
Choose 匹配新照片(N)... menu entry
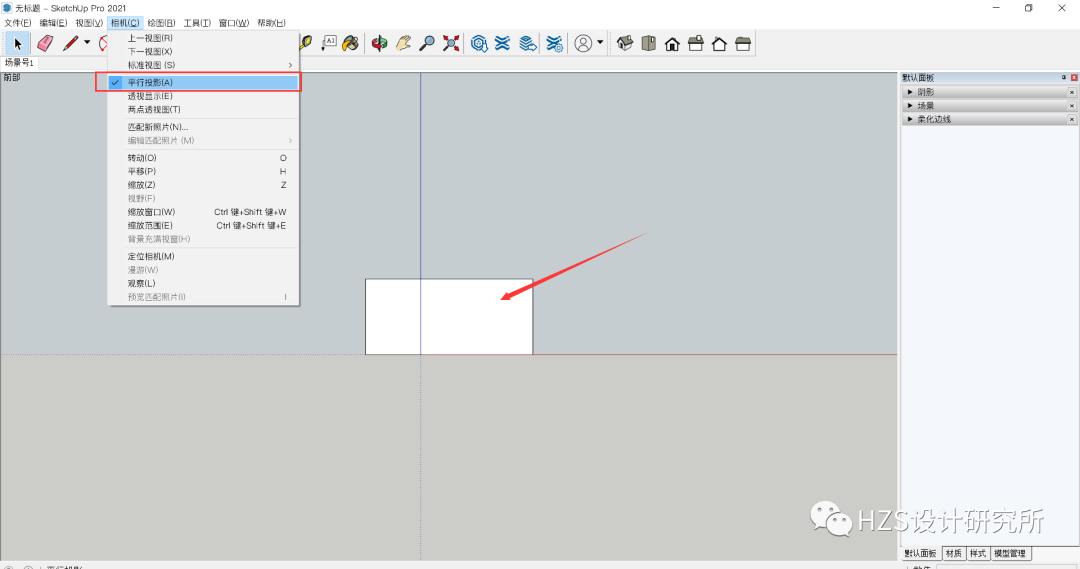tap(203, 127)
